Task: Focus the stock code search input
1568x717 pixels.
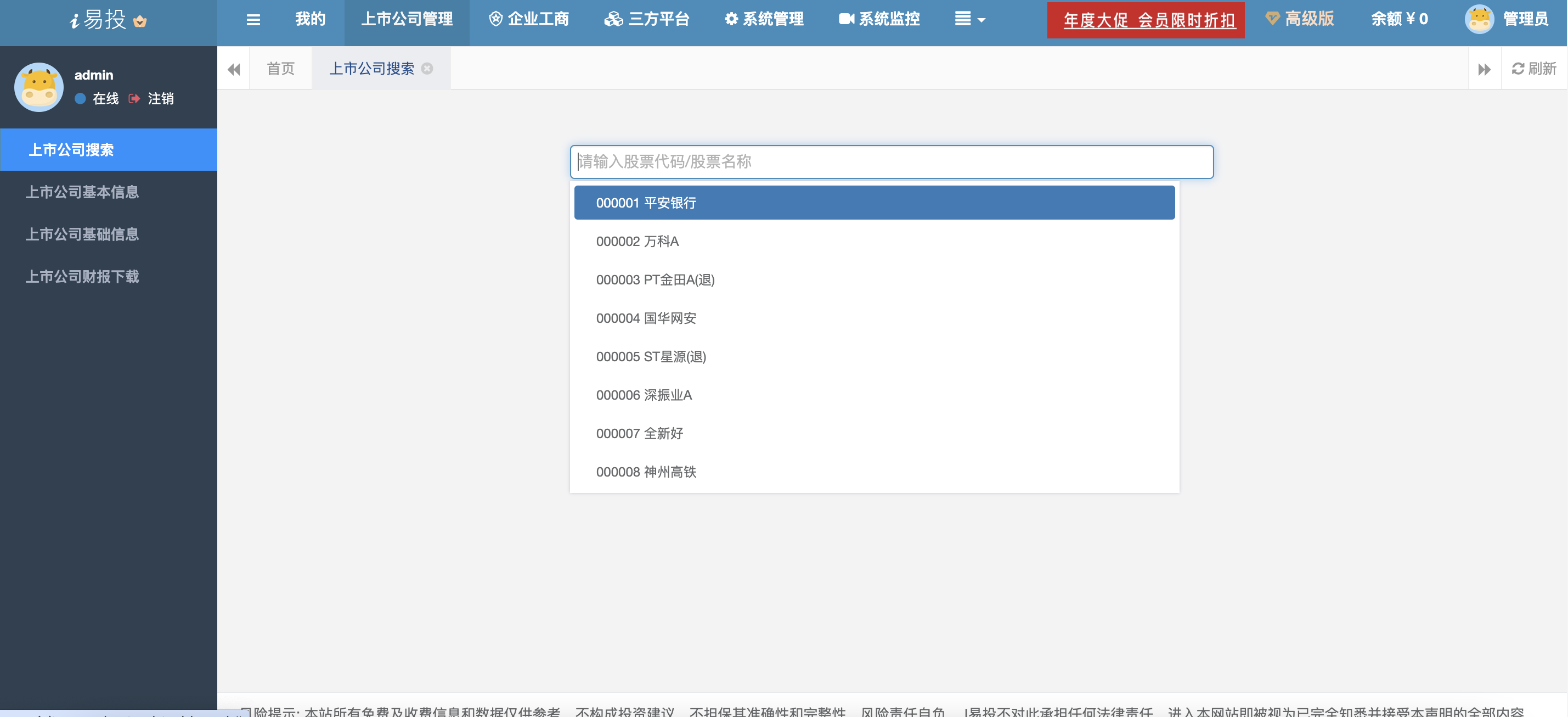Action: click(x=891, y=161)
